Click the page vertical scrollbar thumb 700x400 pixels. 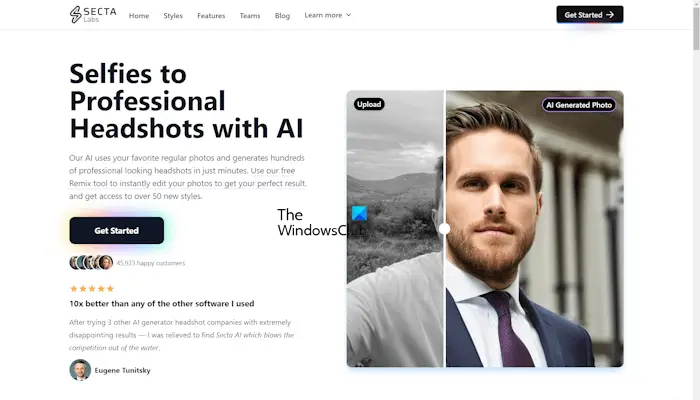(x=696, y=29)
